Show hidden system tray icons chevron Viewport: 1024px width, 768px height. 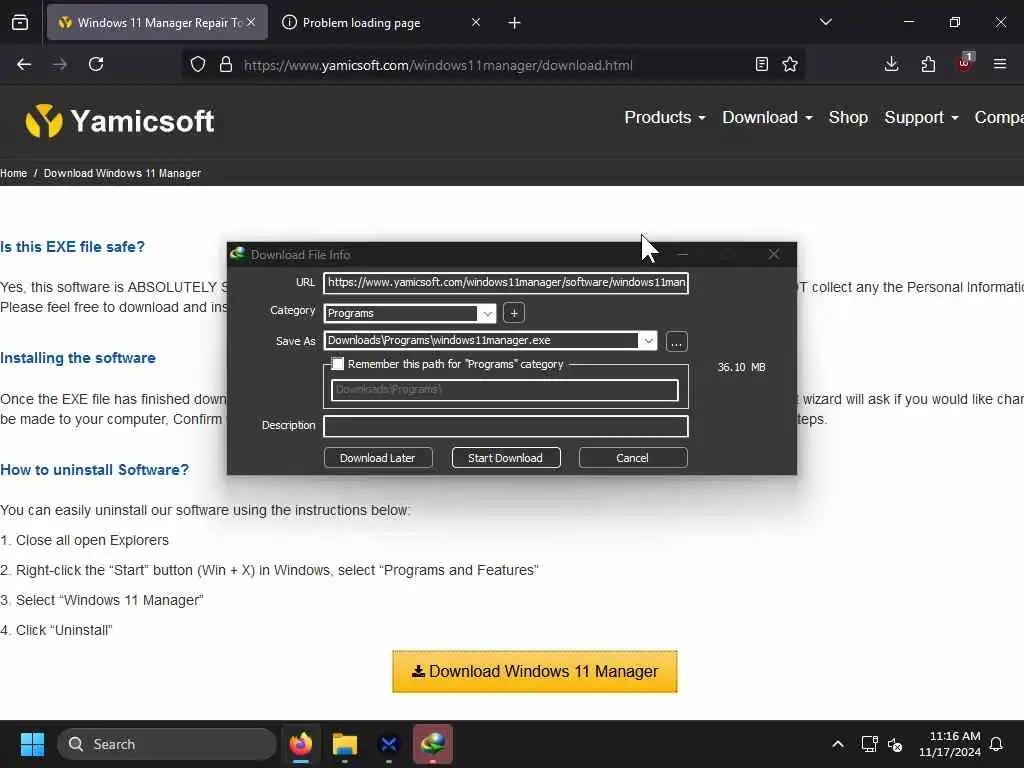(x=838, y=744)
